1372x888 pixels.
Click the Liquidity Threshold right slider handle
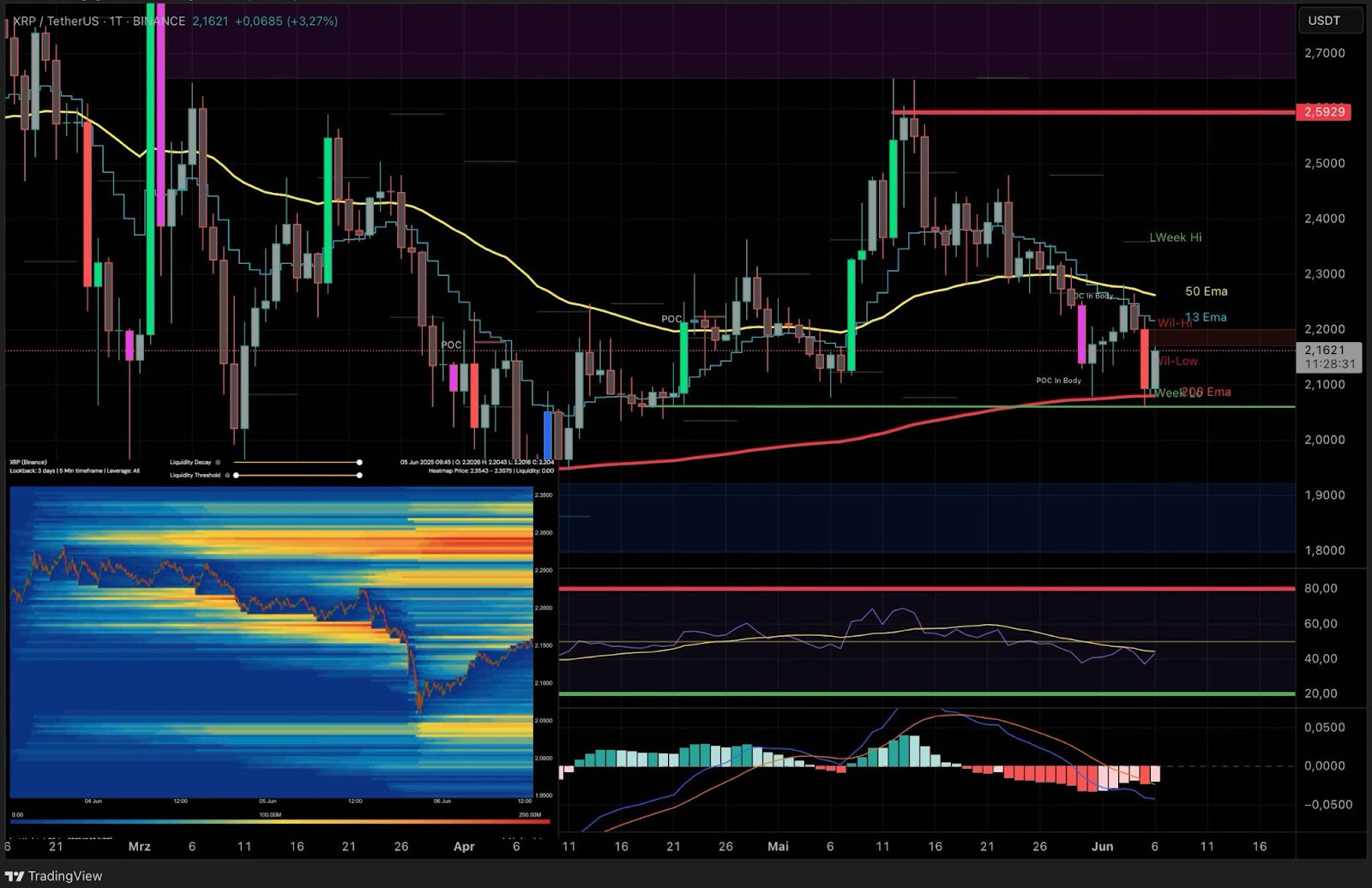pos(359,475)
